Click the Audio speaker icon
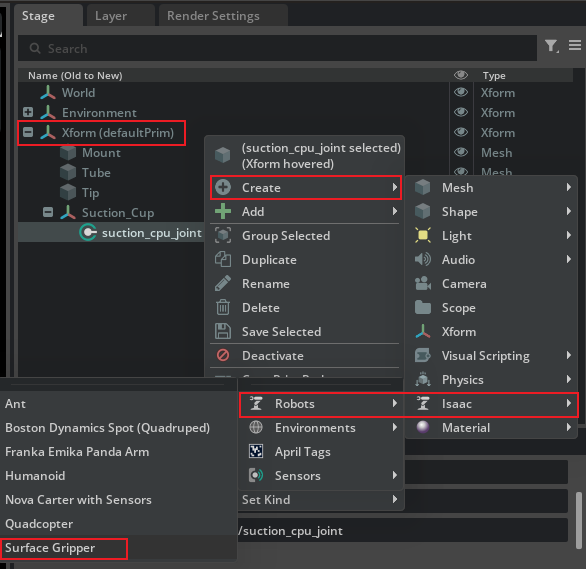586x569 pixels. (423, 259)
